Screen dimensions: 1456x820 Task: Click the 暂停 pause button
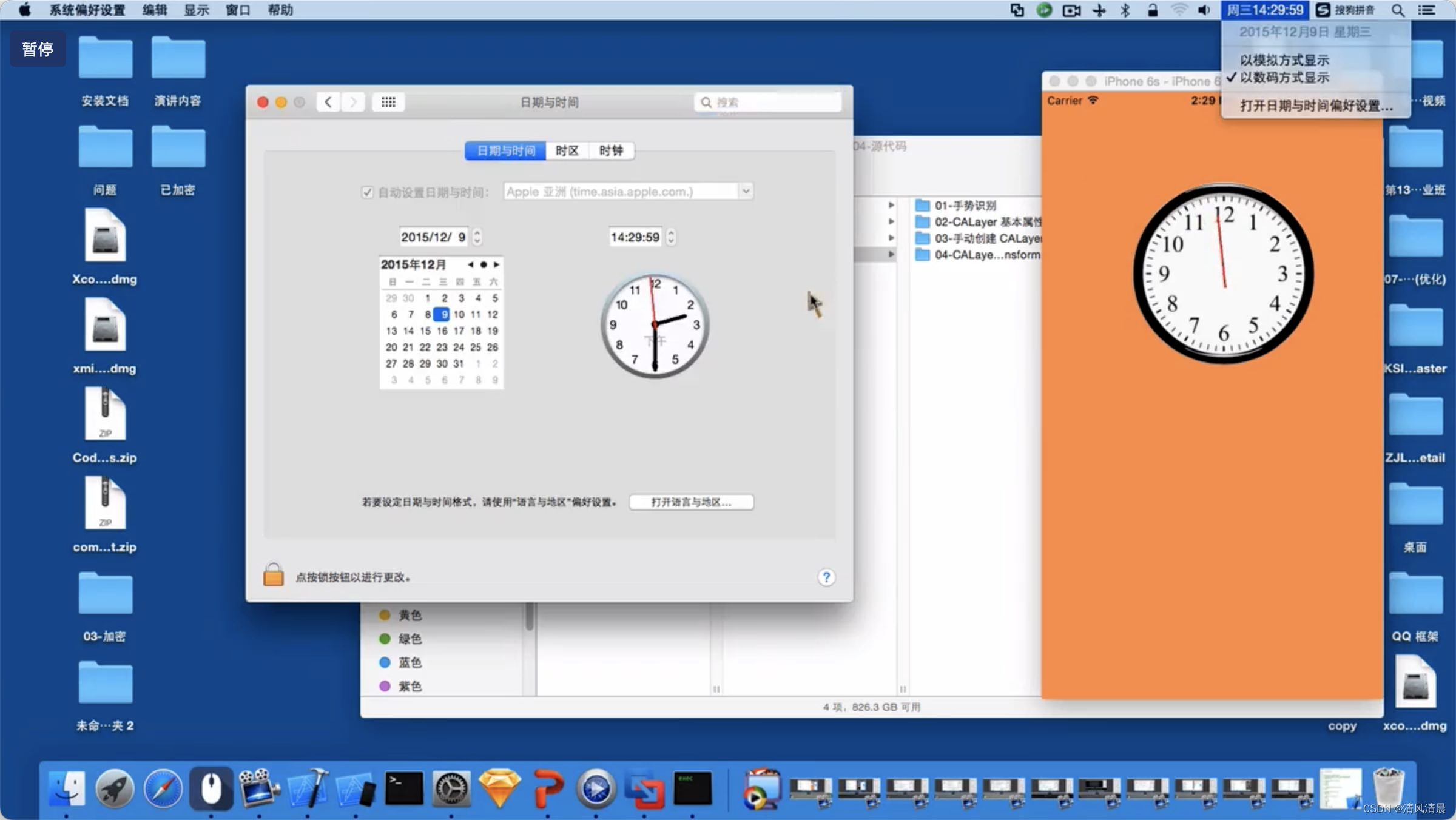click(x=38, y=49)
